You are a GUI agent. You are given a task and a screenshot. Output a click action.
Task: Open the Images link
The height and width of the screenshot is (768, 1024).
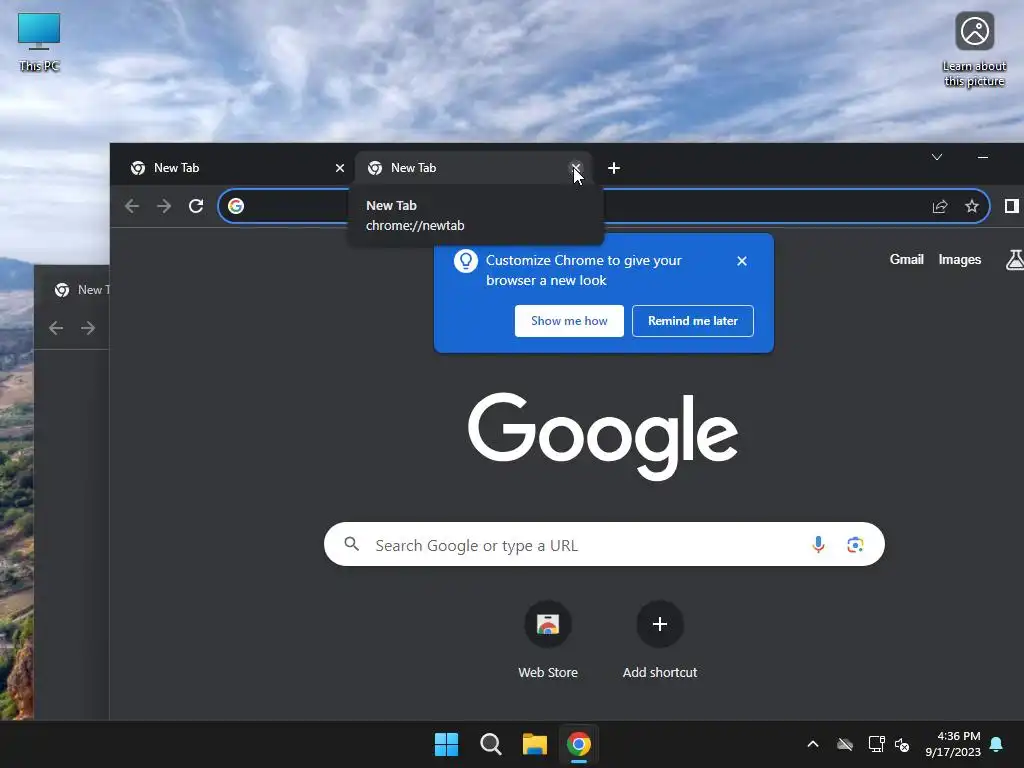[959, 260]
